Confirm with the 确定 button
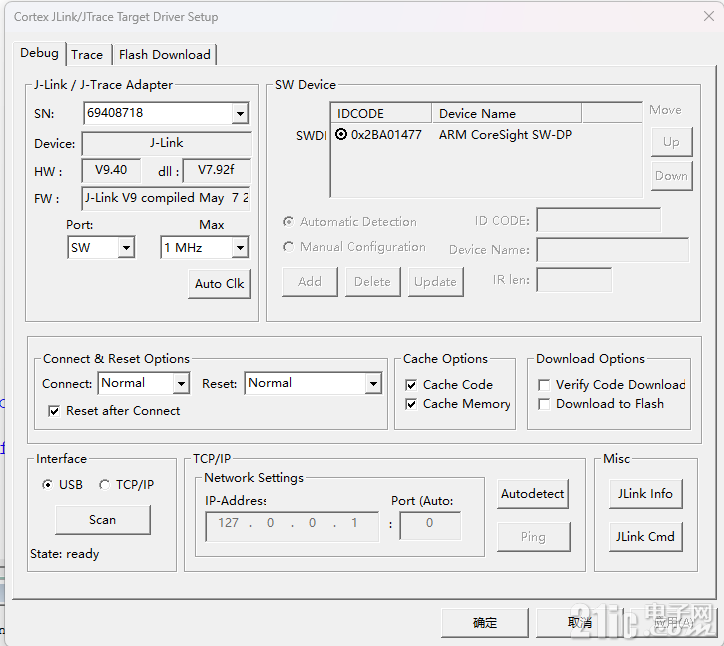 click(485, 622)
